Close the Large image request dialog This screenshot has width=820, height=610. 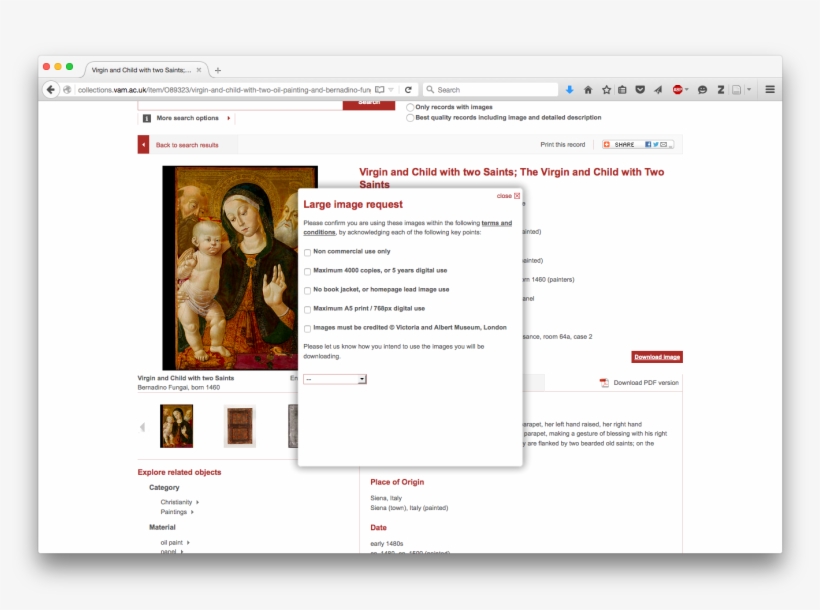[508, 196]
